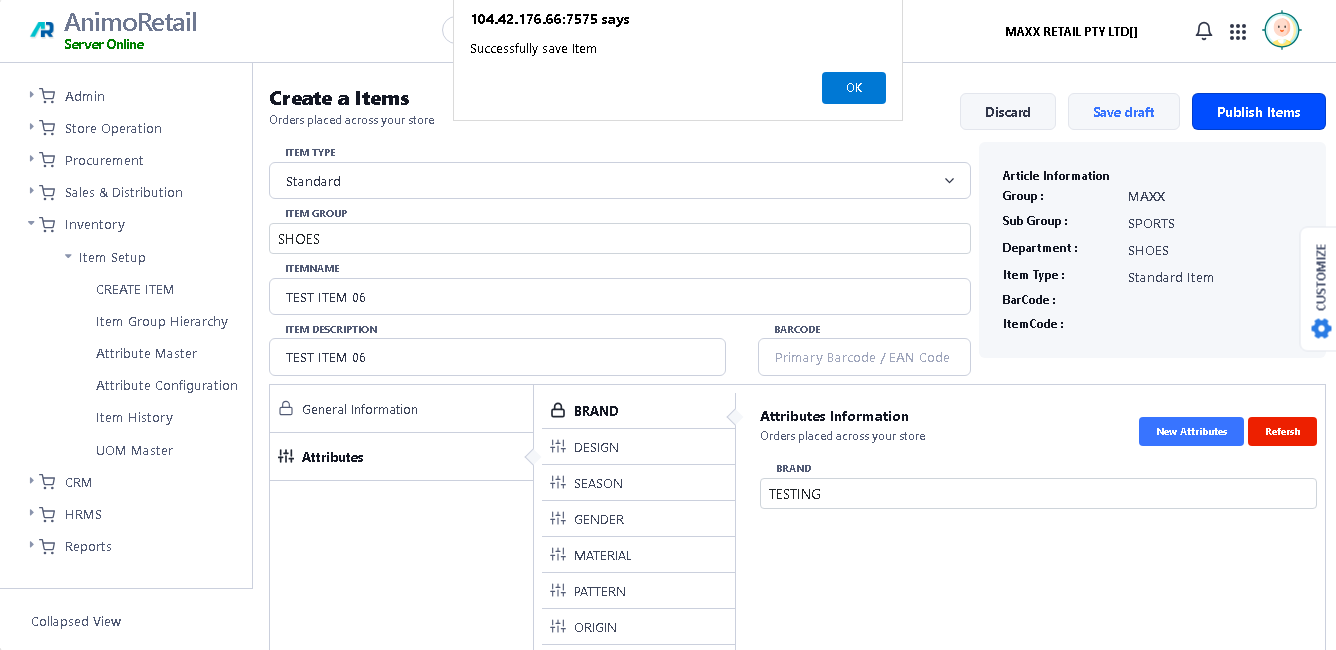Click the lock icon beside General Information
The image size is (1336, 650).
pyautogui.click(x=286, y=409)
